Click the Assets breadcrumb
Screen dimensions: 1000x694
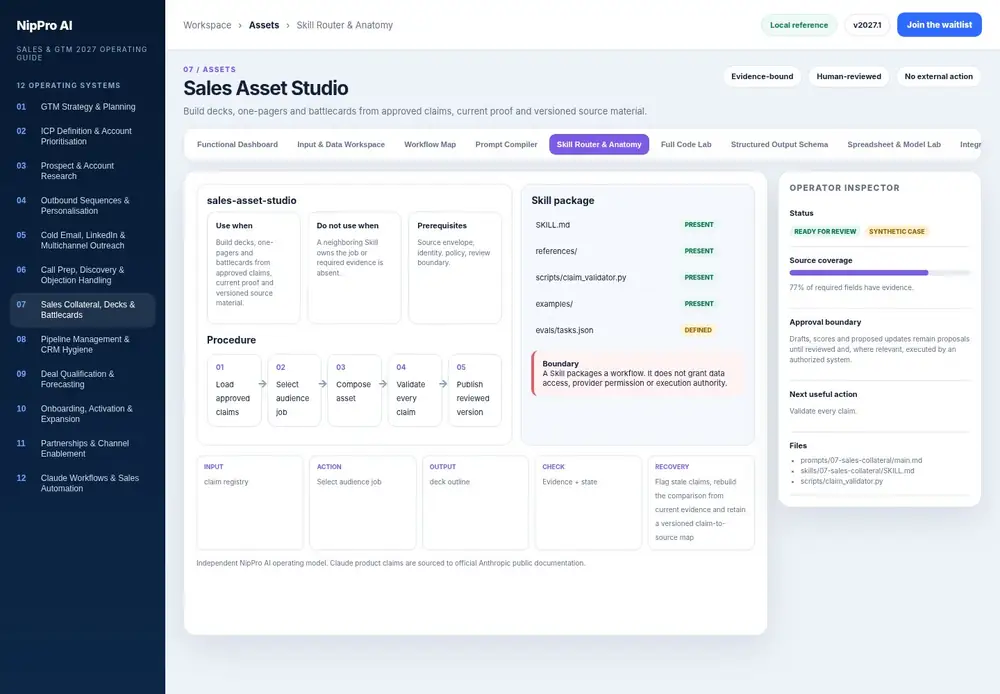[264, 25]
